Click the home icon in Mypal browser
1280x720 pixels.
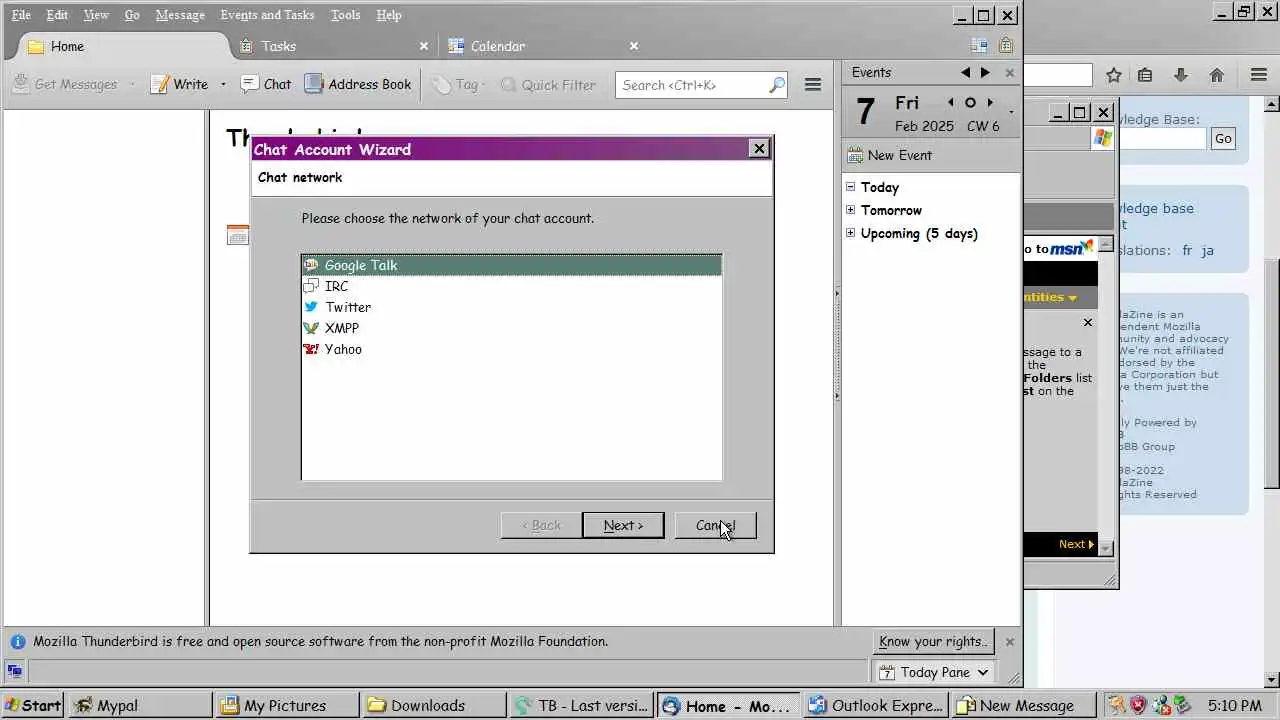click(1217, 75)
